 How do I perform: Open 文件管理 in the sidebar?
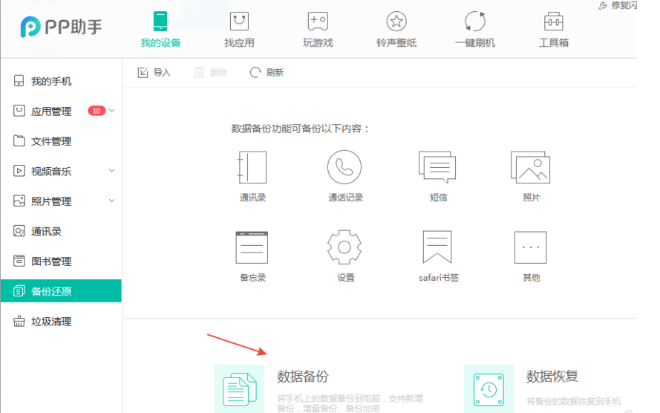(61, 141)
